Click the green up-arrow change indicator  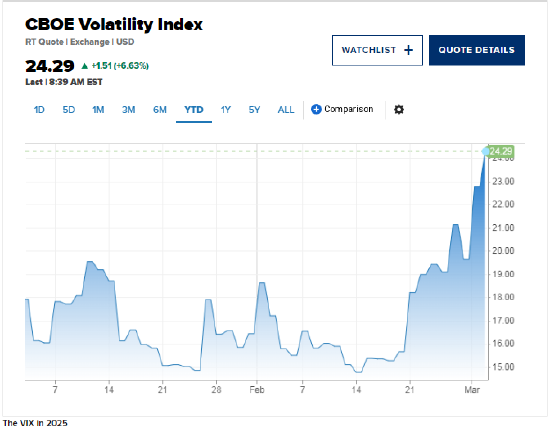85,66
